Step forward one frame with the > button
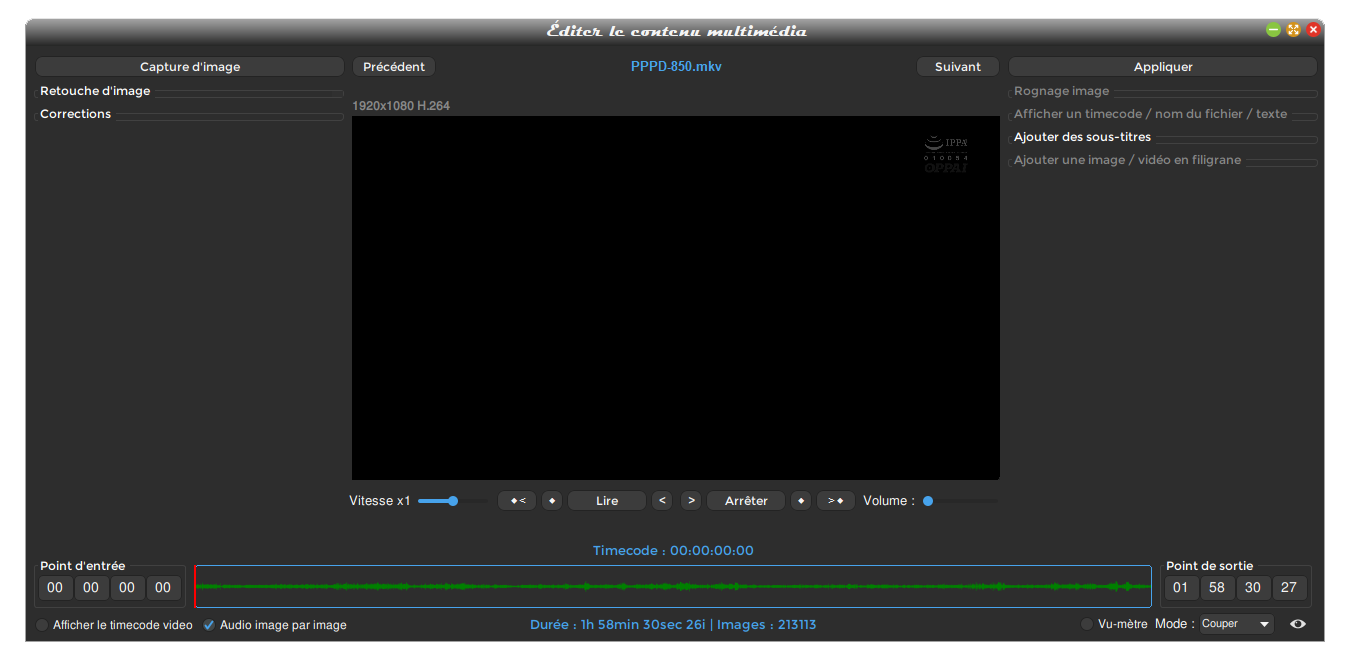The height and width of the screenshot is (665, 1362). point(691,501)
